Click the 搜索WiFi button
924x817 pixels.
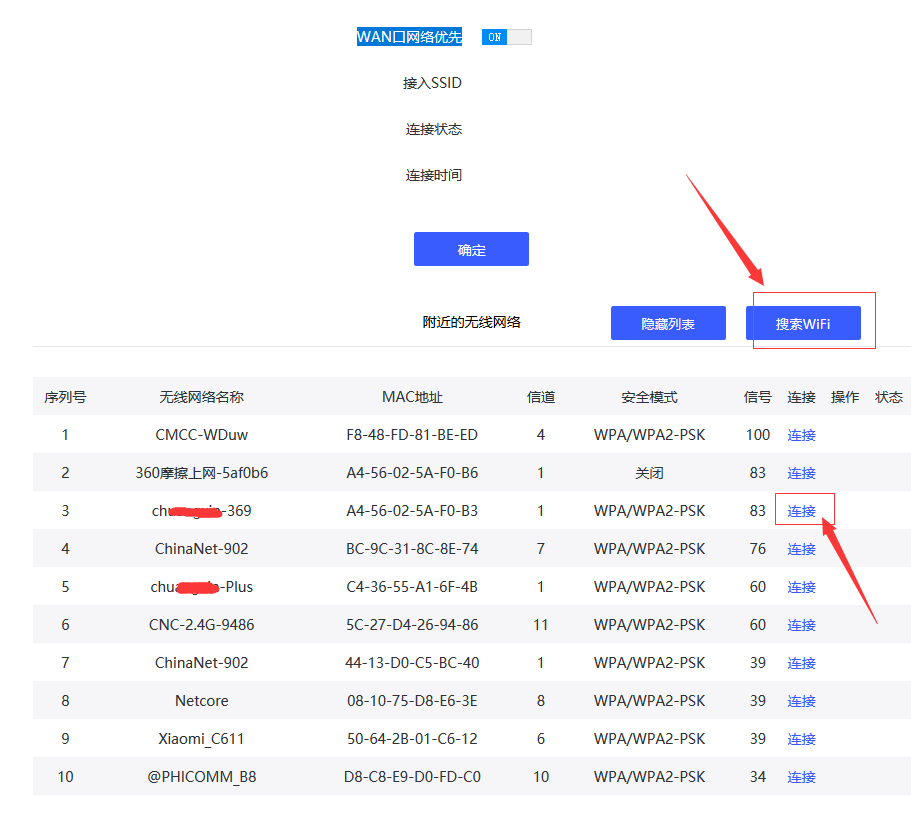(x=803, y=323)
